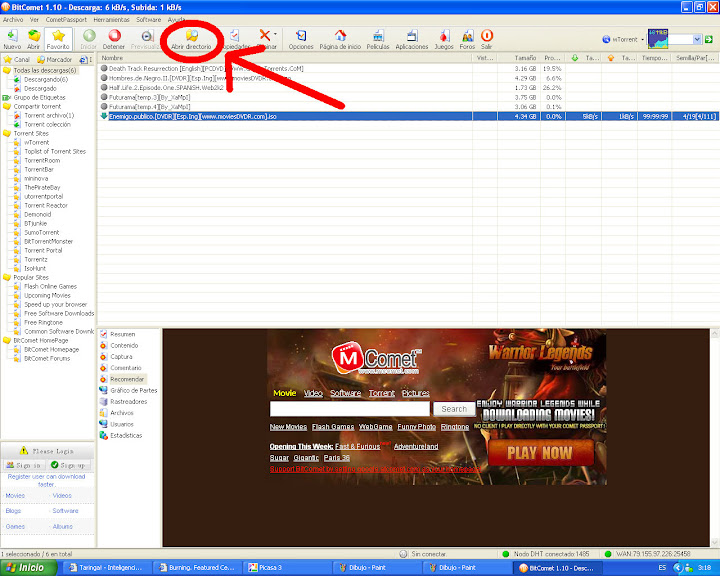Open the Software menu

149,20
